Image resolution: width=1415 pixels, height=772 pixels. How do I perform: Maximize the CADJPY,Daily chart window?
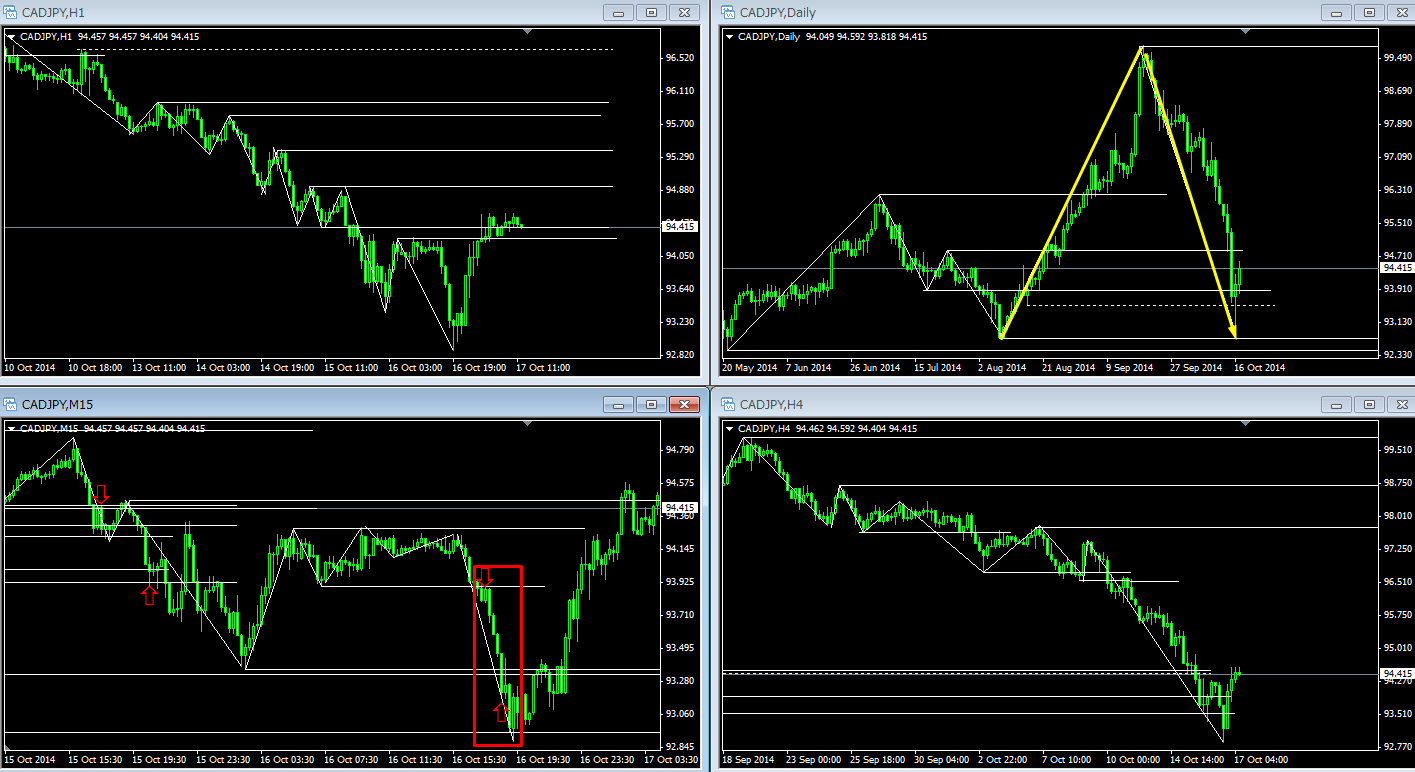point(1367,13)
